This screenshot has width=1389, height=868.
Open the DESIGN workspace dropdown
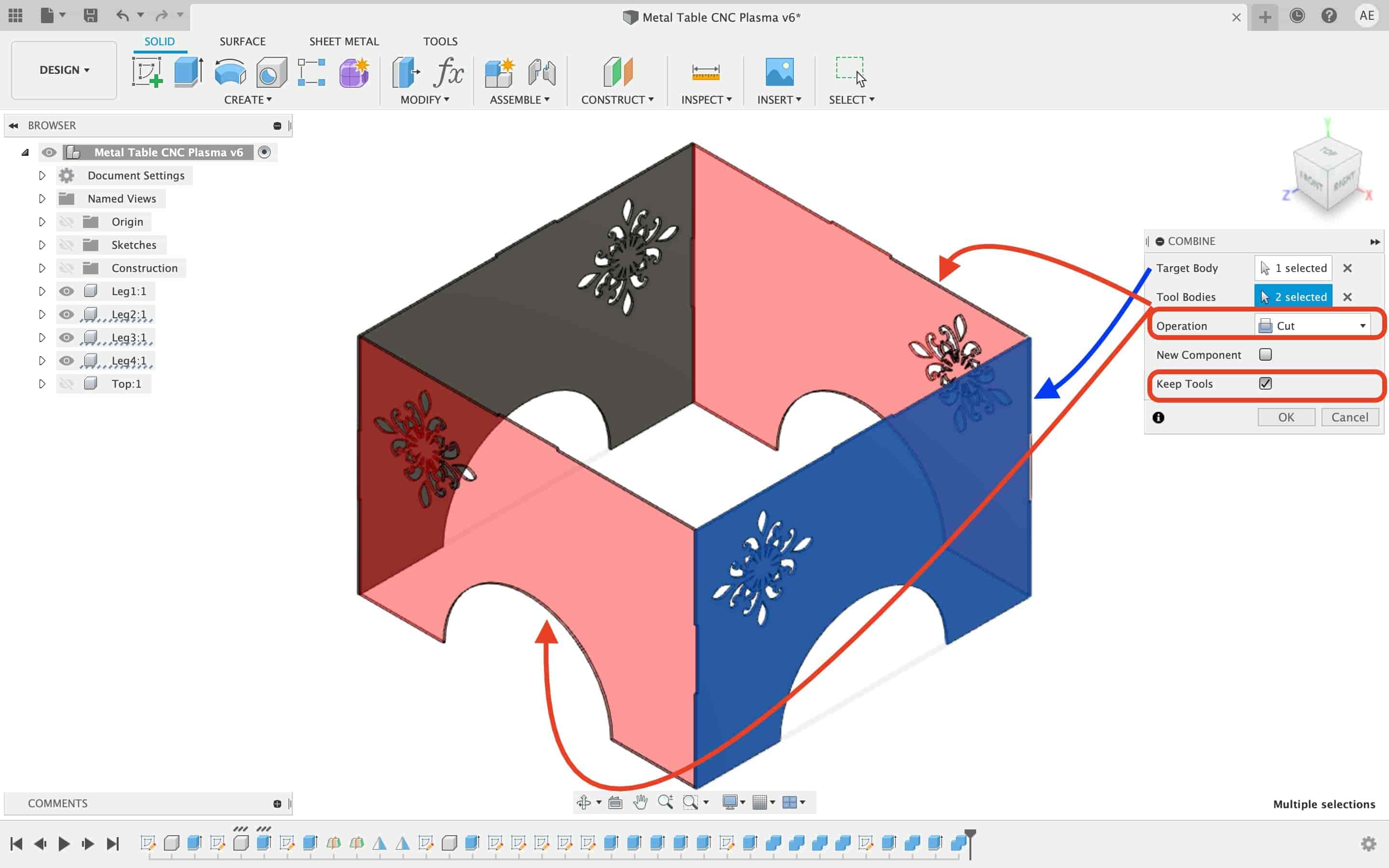(64, 70)
